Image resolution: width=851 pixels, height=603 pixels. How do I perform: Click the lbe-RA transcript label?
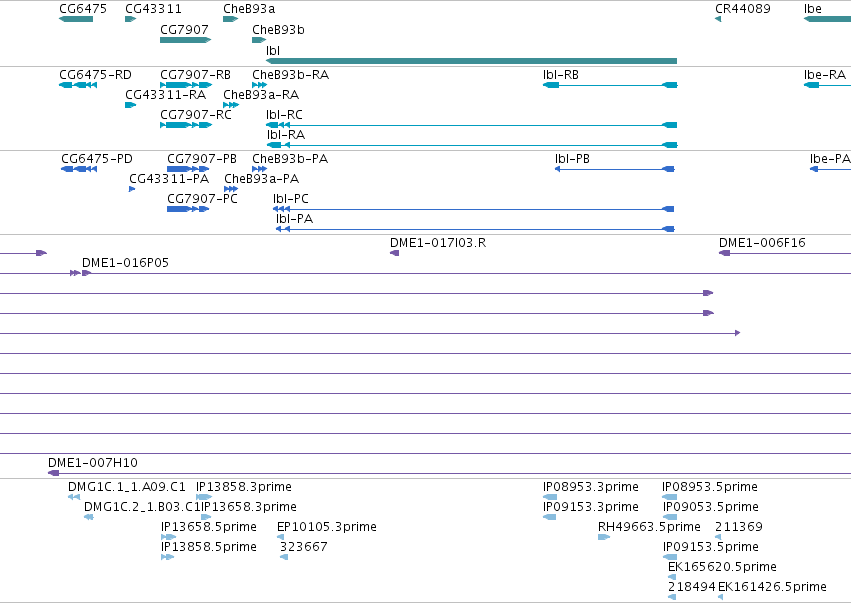point(824,75)
